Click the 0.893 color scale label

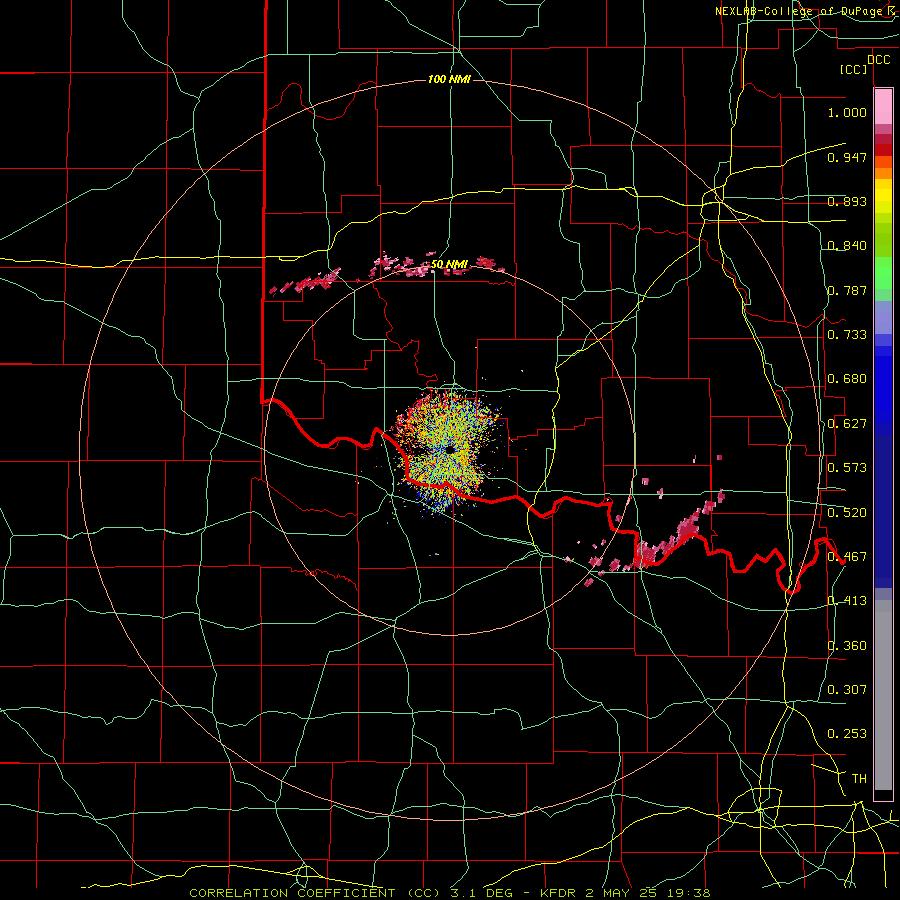(847, 201)
